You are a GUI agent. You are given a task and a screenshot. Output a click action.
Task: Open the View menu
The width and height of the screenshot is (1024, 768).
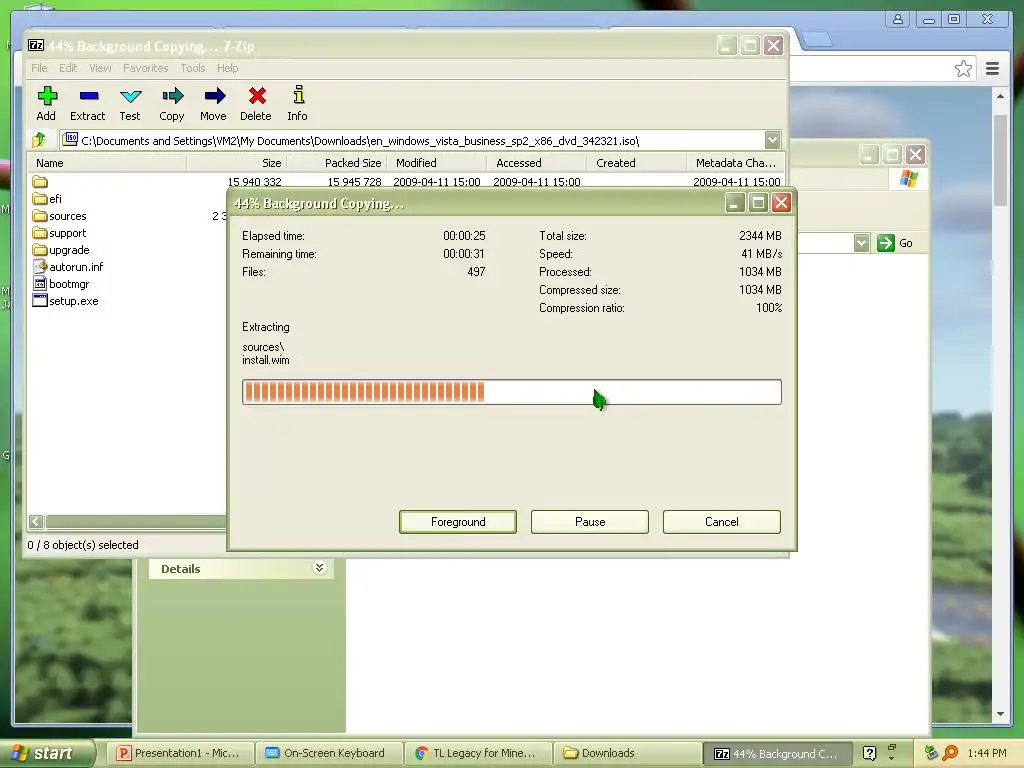101,68
